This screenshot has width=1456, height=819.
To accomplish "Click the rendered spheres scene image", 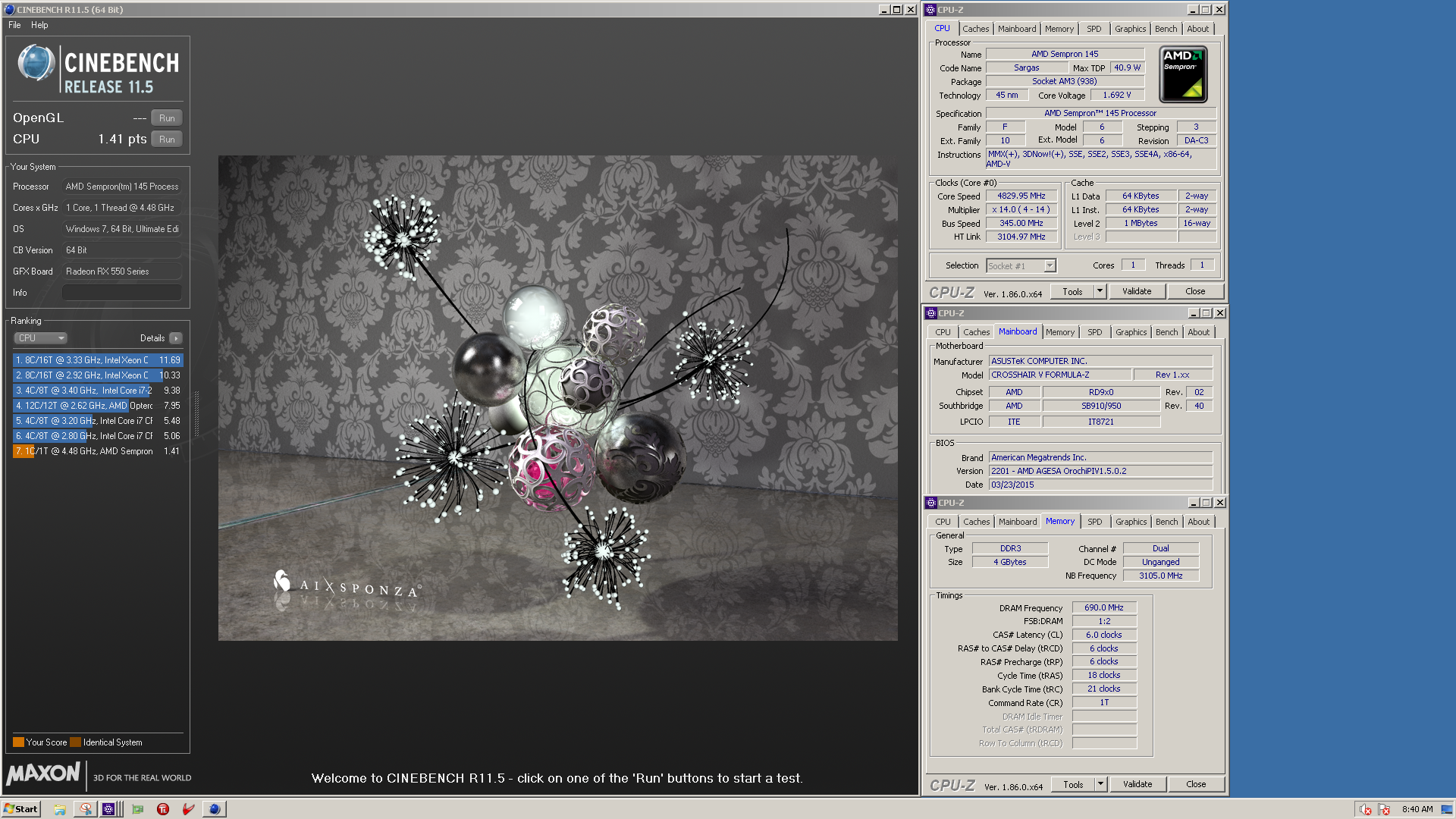I will tap(557, 398).
